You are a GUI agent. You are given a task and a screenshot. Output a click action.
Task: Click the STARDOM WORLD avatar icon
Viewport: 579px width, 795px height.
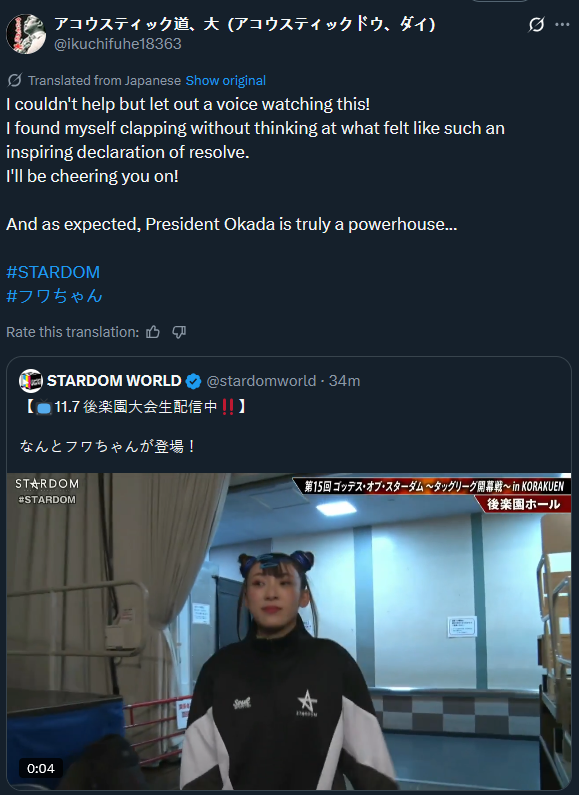[x=30, y=381]
